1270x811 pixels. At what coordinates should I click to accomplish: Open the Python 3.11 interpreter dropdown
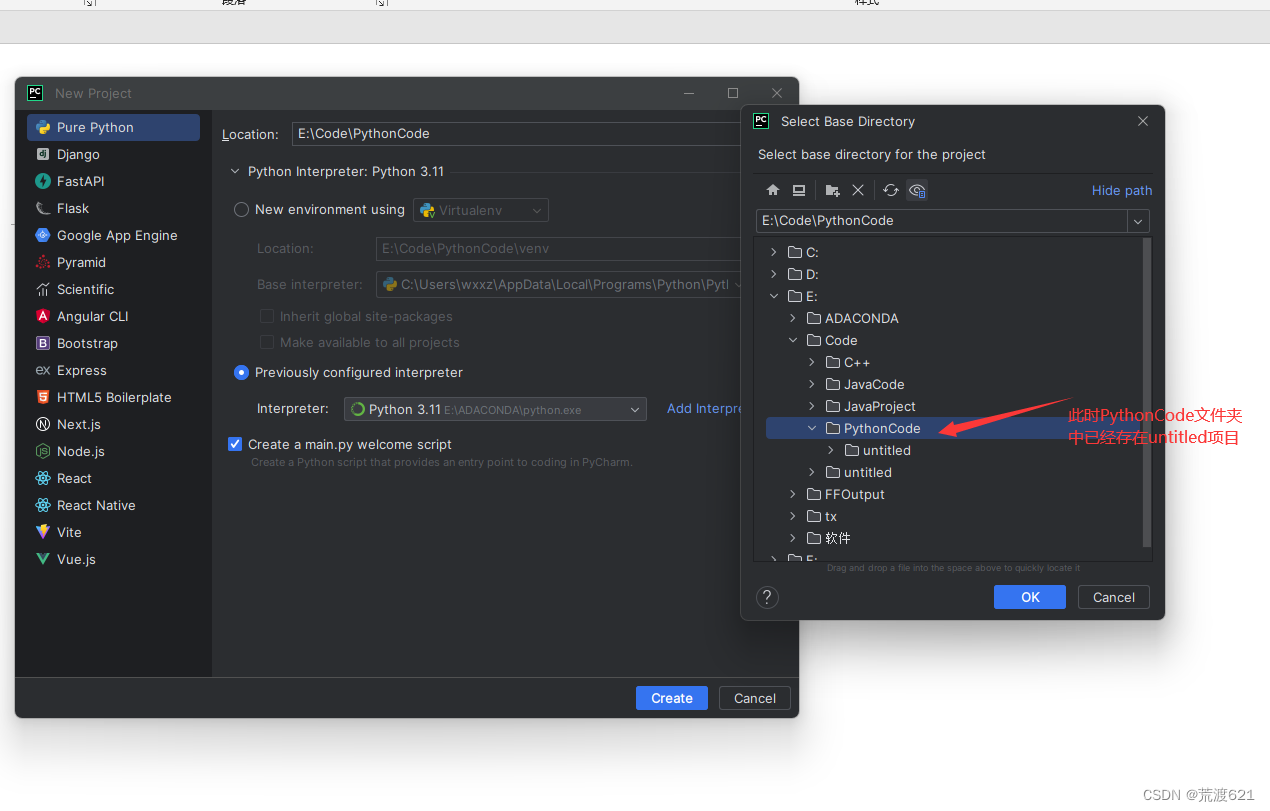point(495,409)
